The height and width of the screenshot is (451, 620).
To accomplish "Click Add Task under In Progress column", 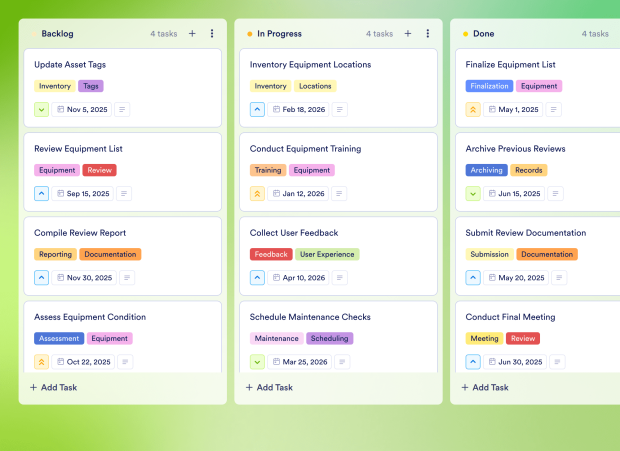I will pos(270,387).
